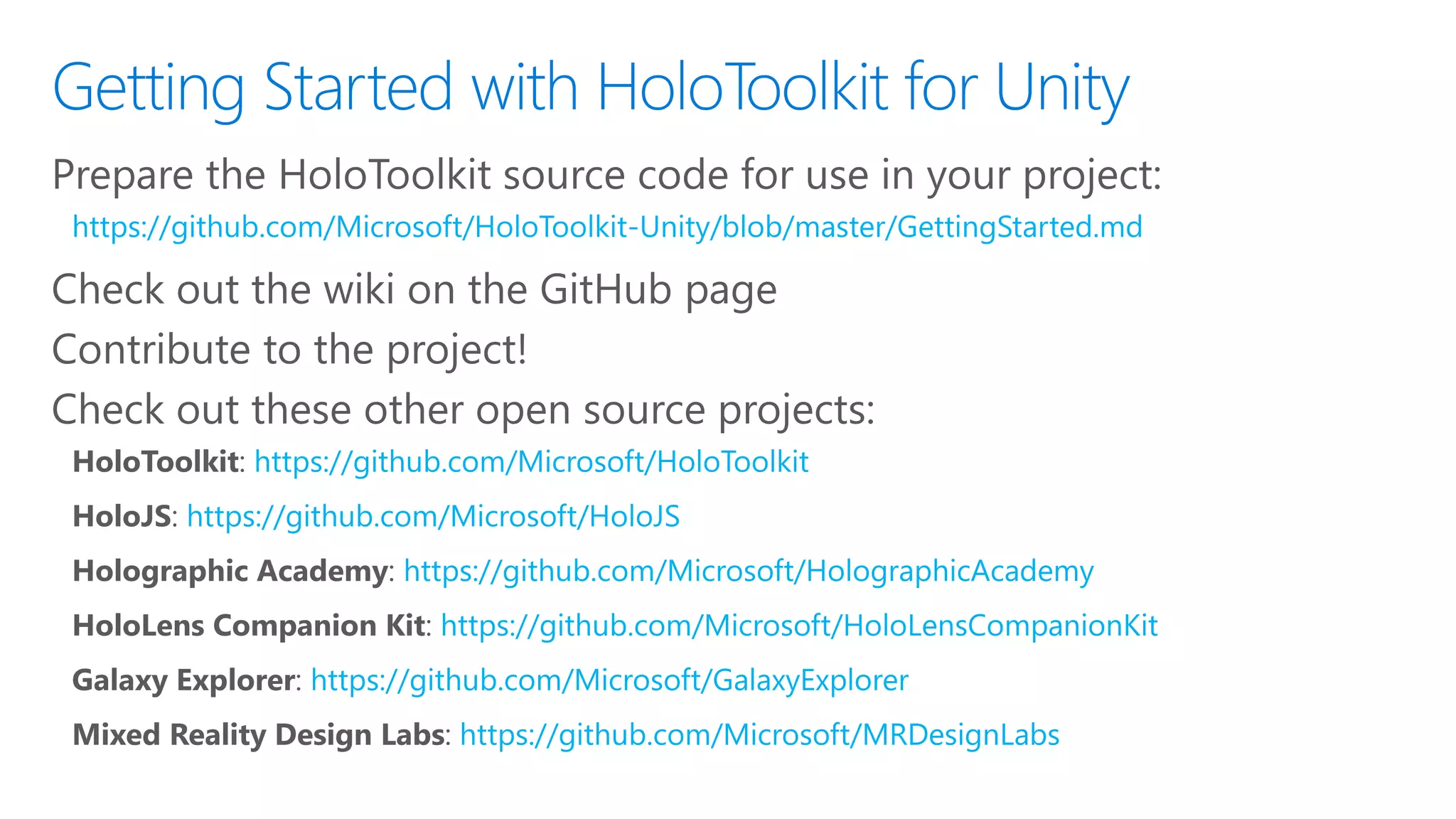Select the 'Contribute to the project!' line
This screenshot has width=1456, height=819.
pos(289,350)
